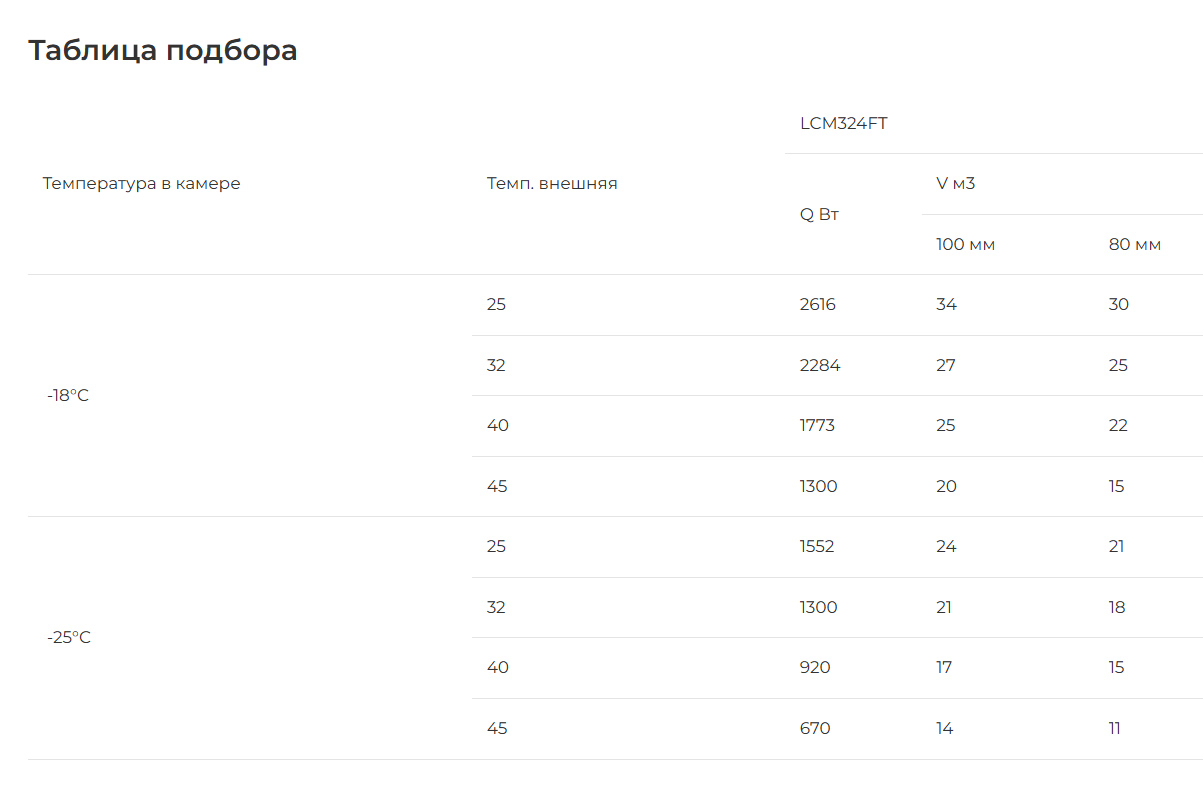The image size is (1203, 802).
Task: Select the volume value 14 cell
Action: pyautogui.click(x=945, y=729)
